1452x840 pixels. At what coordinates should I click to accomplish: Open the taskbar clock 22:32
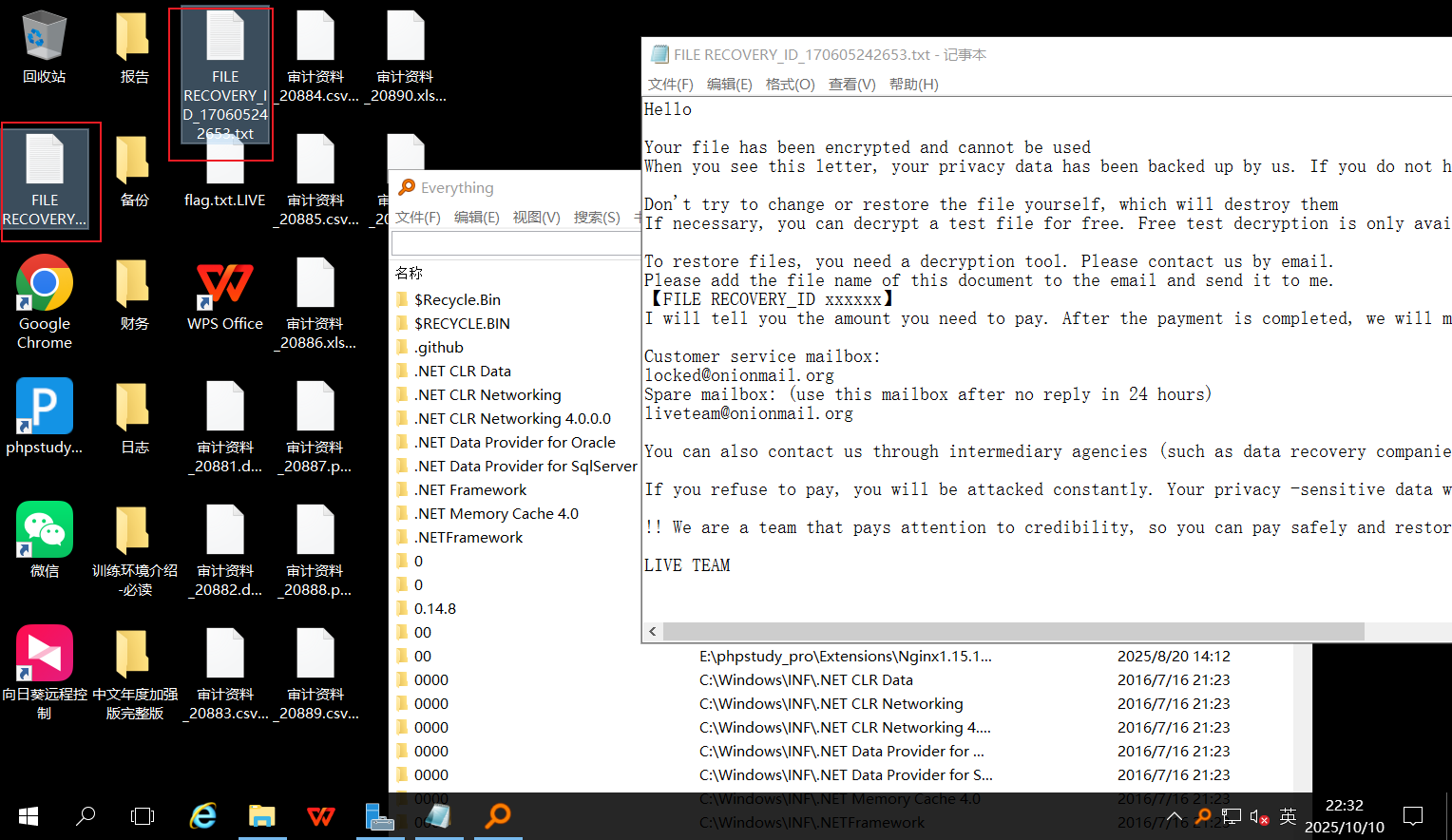tap(1344, 816)
